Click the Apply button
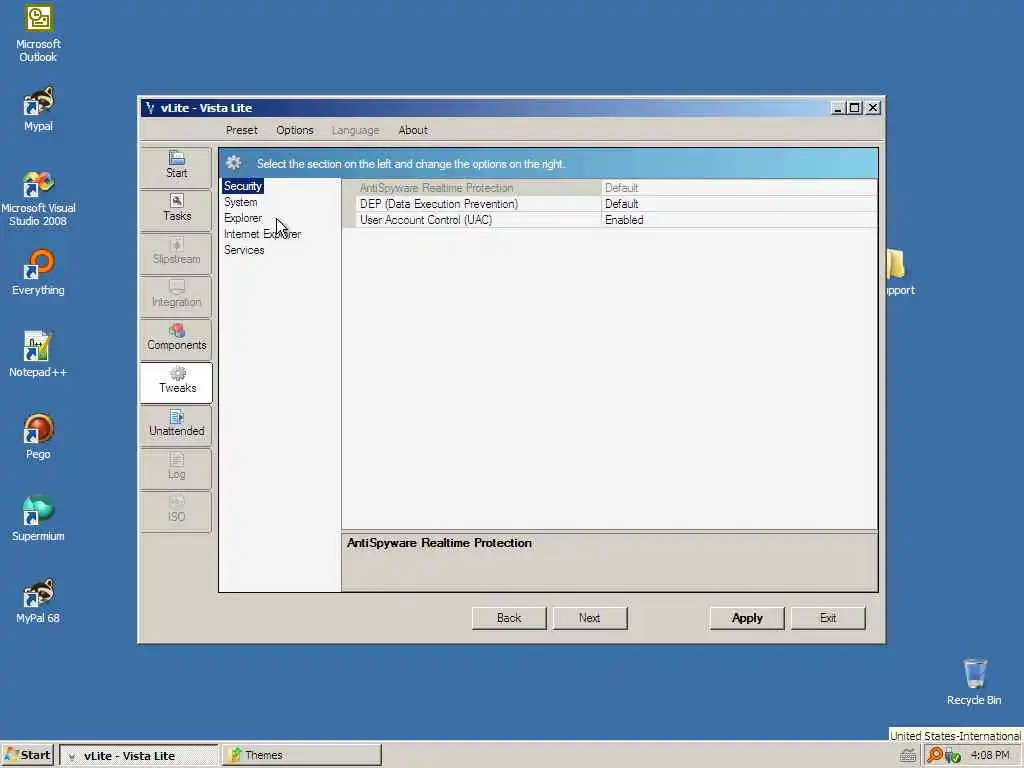Image resolution: width=1024 pixels, height=768 pixels. pyautogui.click(x=747, y=618)
